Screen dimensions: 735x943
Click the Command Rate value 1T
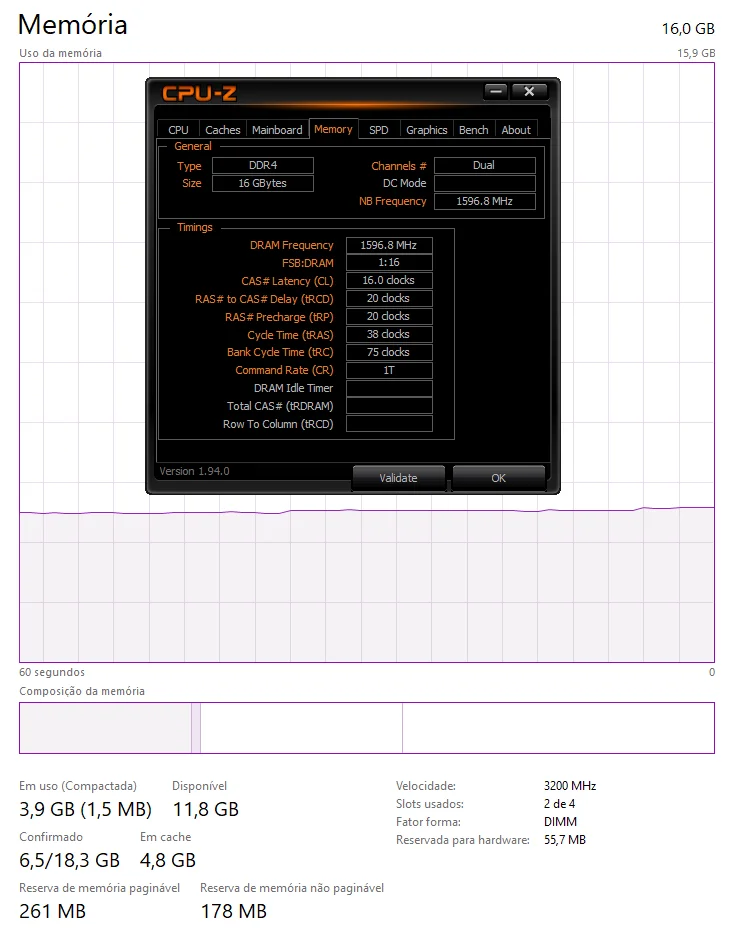(389, 370)
